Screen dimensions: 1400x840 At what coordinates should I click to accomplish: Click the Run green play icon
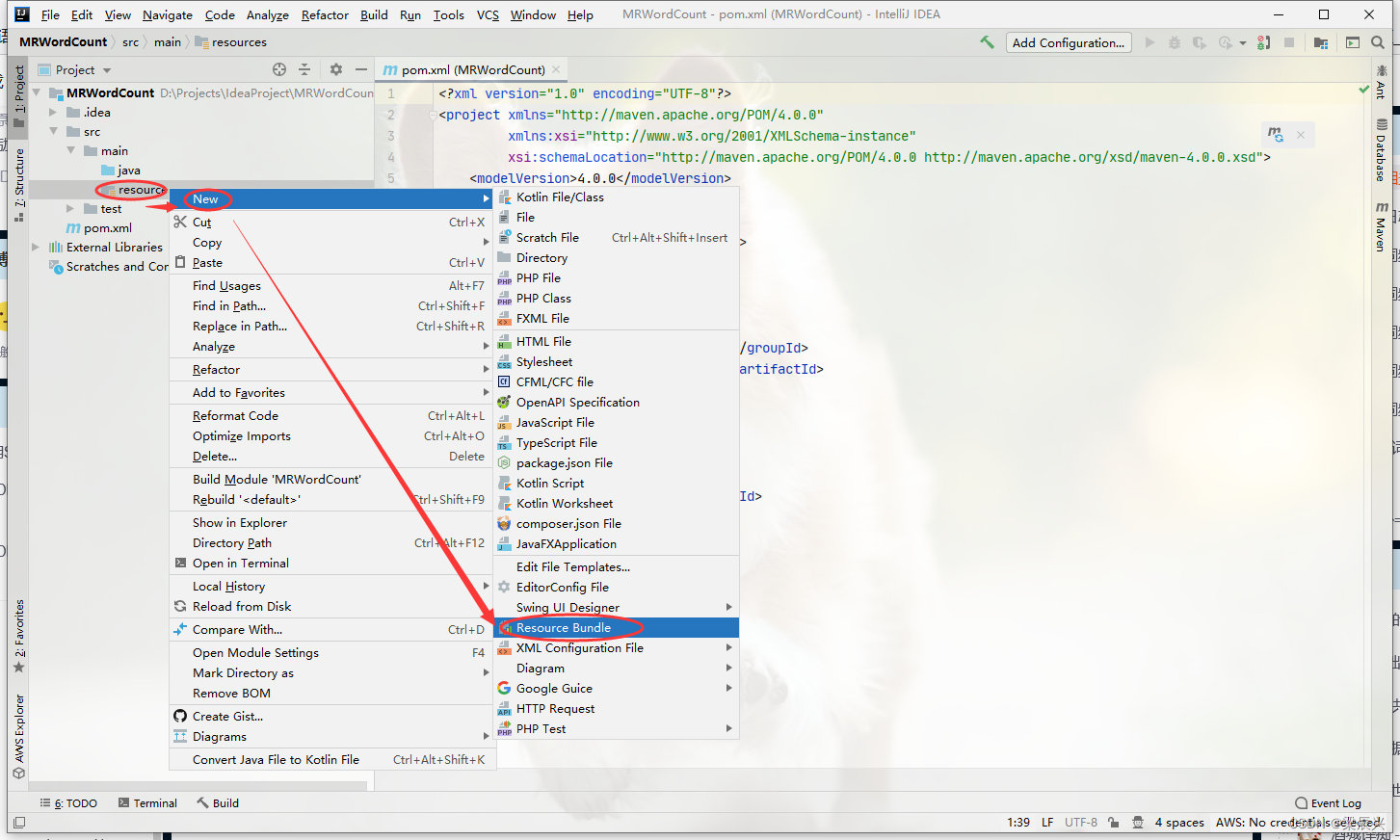1149,42
